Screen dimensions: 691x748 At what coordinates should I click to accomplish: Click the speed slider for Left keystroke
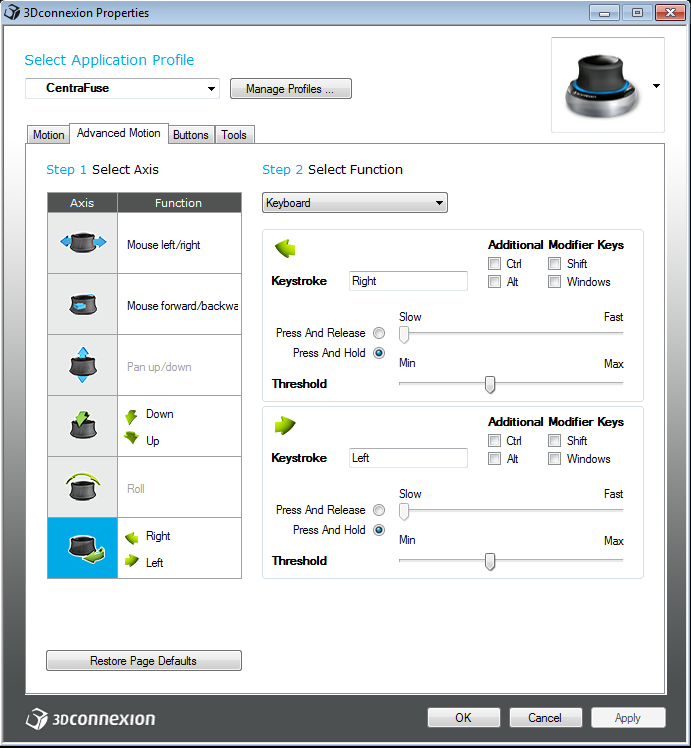click(511, 510)
